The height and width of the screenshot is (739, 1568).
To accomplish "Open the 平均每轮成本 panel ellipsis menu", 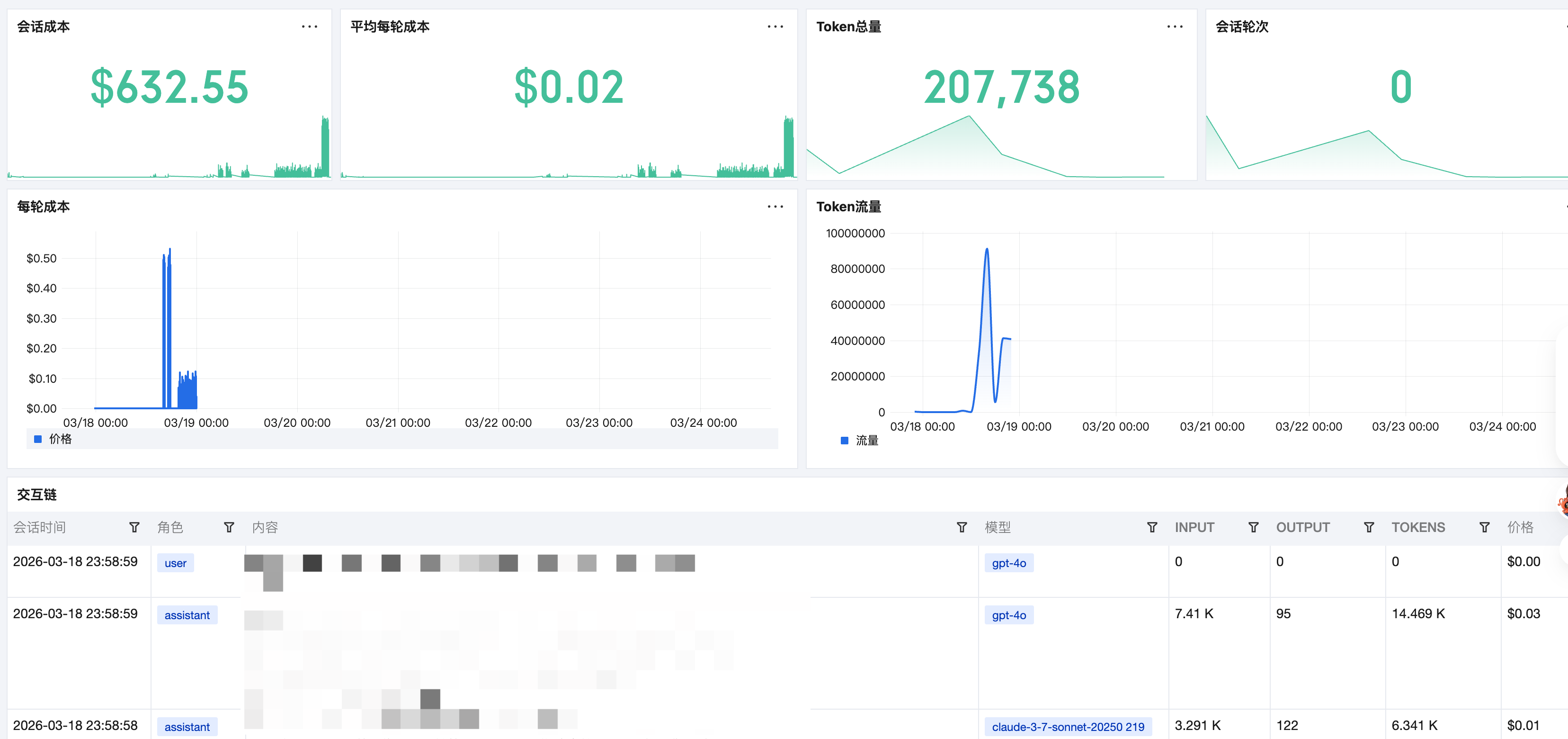I will pos(775,27).
